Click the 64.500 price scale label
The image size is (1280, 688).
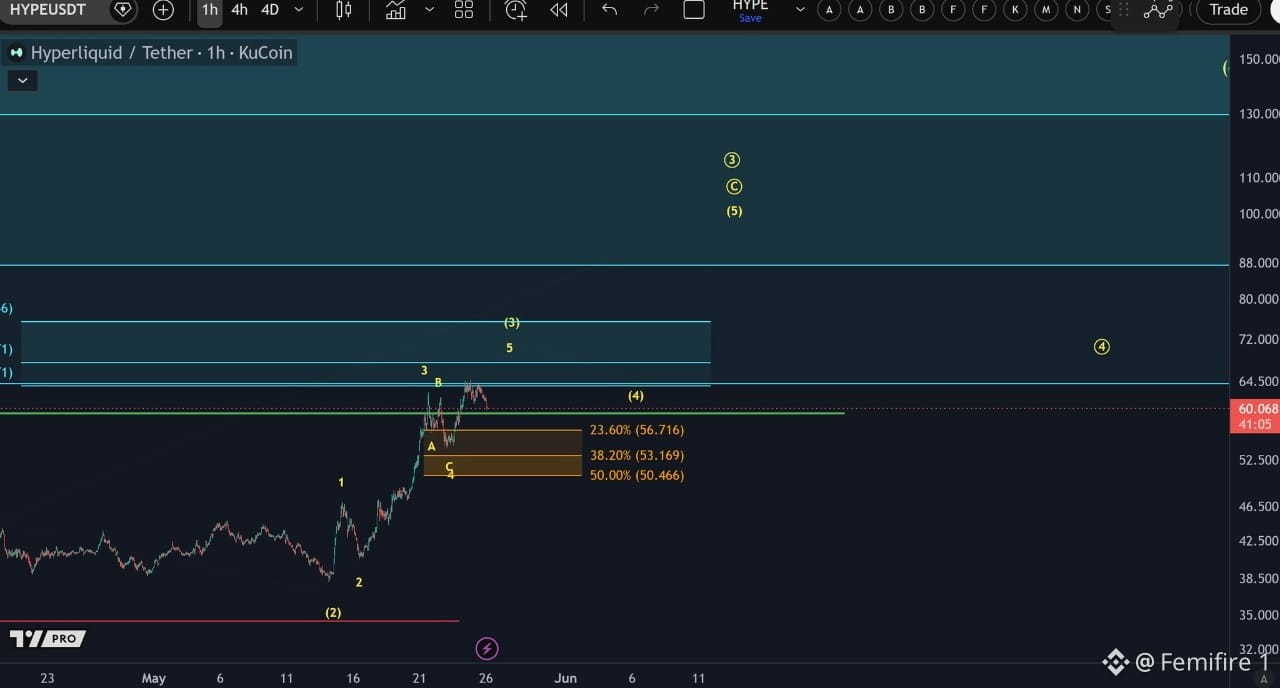point(1258,381)
